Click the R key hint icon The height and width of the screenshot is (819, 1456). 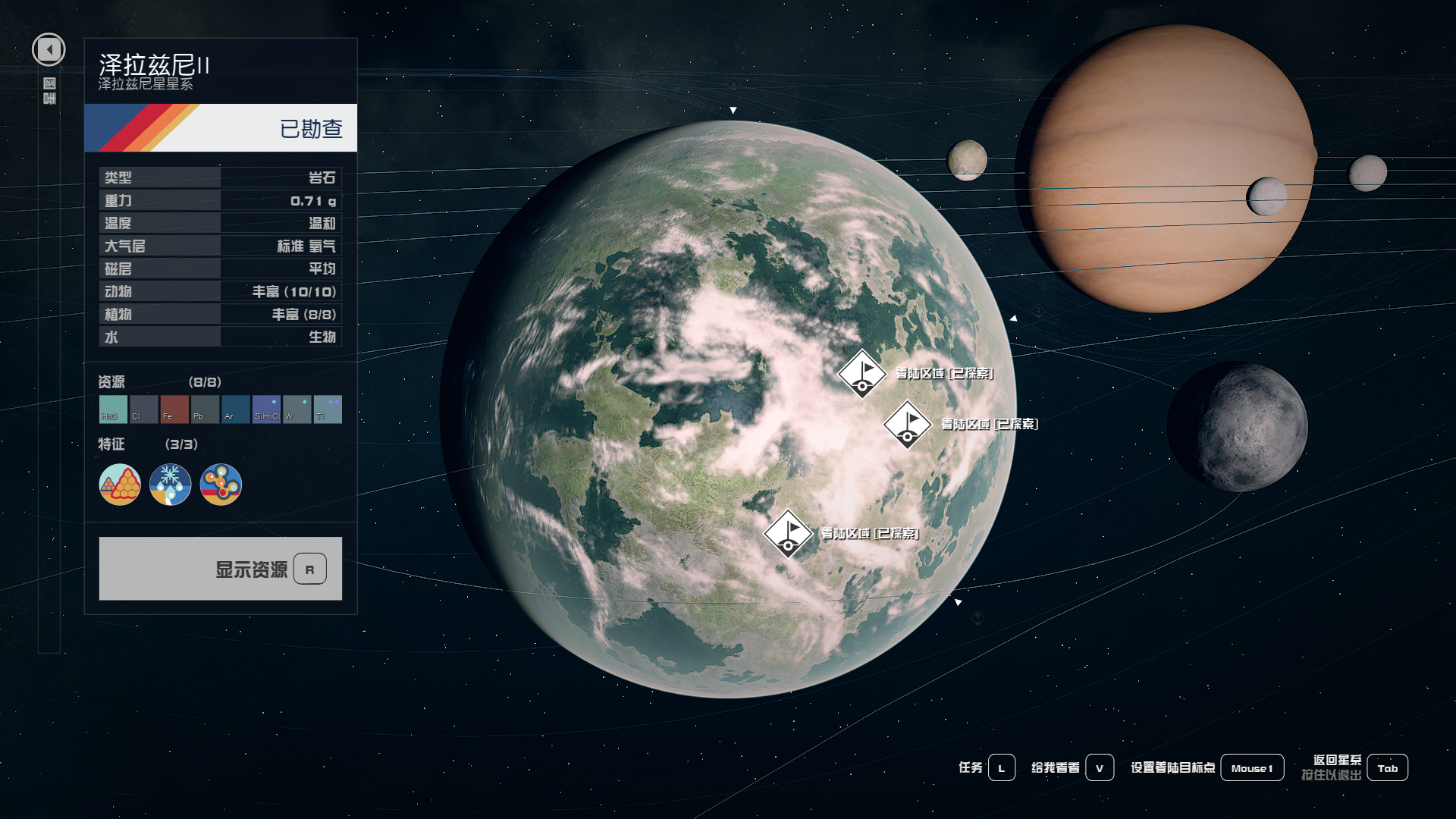310,570
